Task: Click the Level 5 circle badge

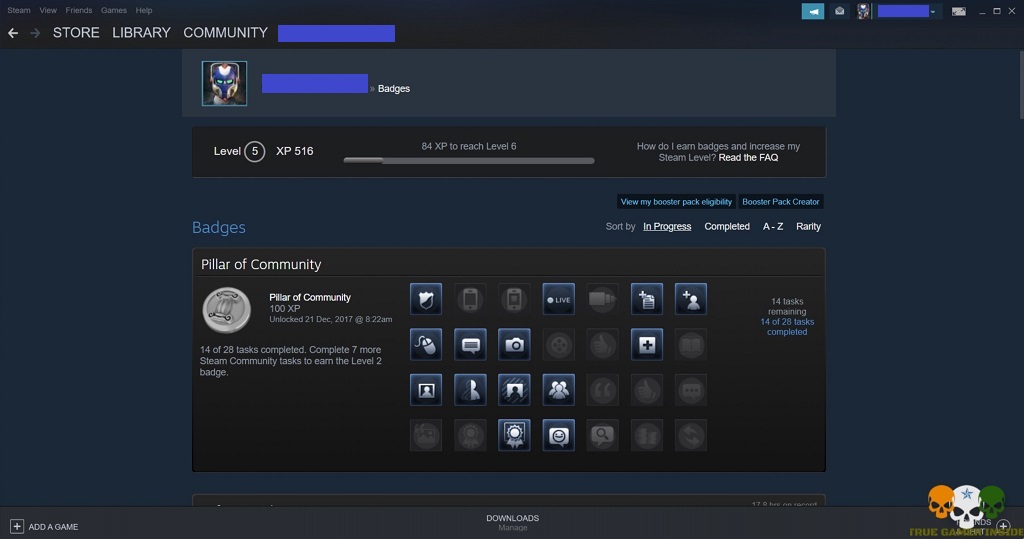Action: (255, 152)
